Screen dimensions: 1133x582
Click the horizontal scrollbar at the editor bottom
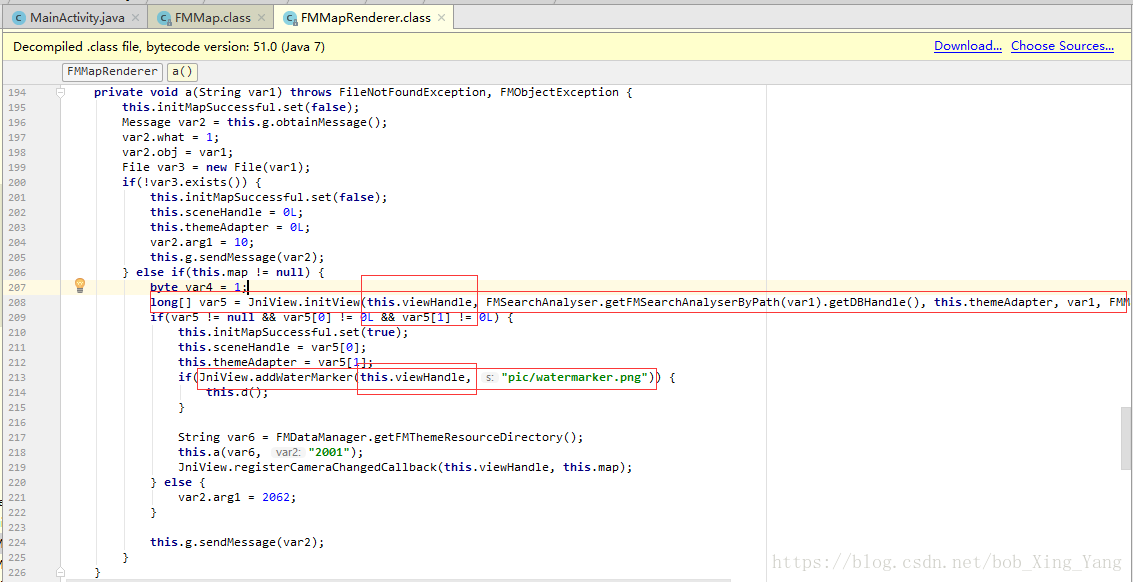[x=397, y=579]
